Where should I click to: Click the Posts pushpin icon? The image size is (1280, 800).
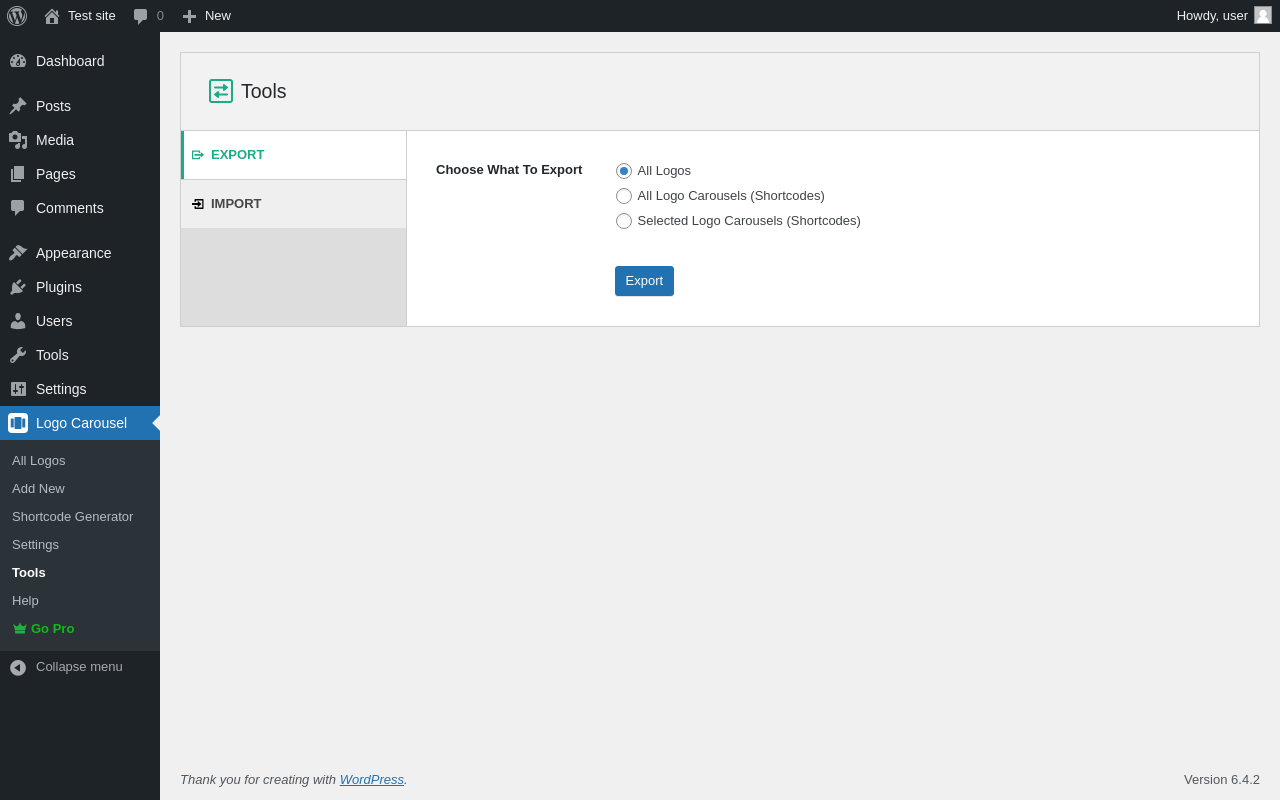pyautogui.click(x=18, y=106)
